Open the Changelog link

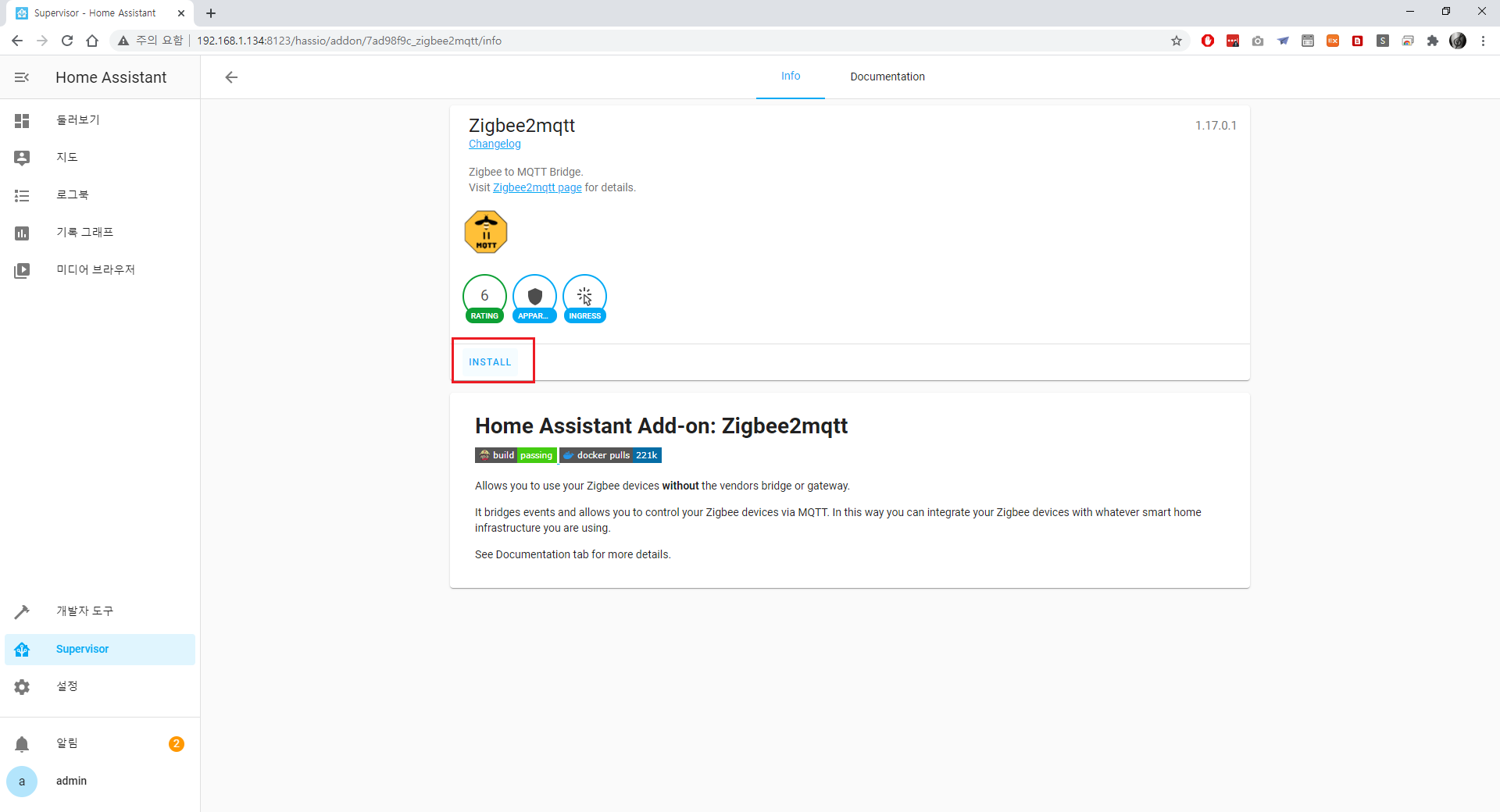(x=495, y=144)
